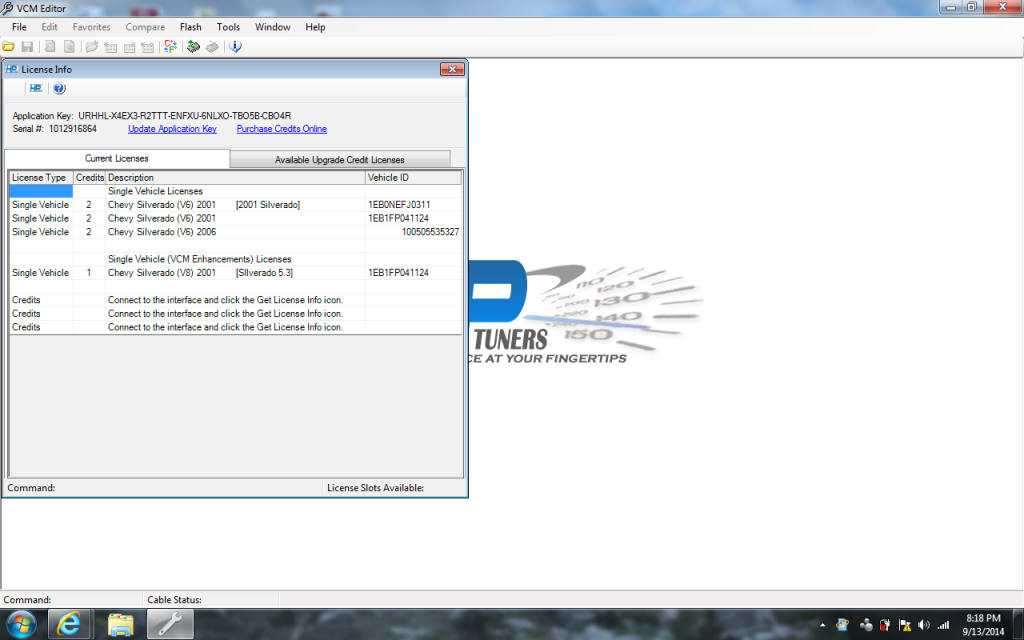This screenshot has height=640, width=1024.
Task: Click the Credits column header
Action: [89, 177]
